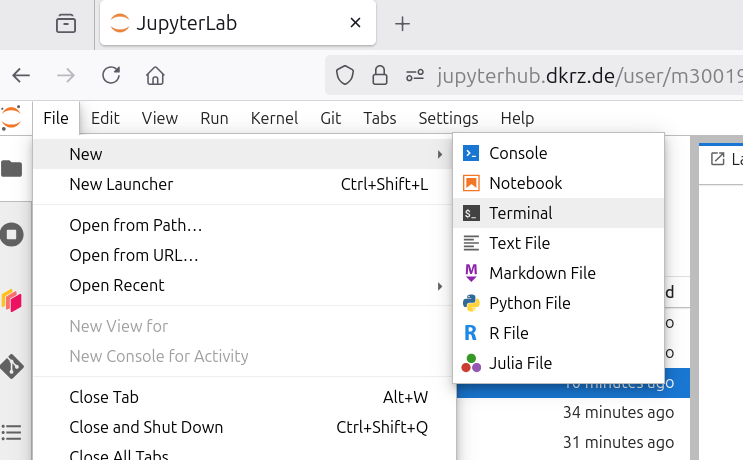Image resolution: width=743 pixels, height=460 pixels.
Task: Choose Open from URL…
Action: tap(243, 255)
